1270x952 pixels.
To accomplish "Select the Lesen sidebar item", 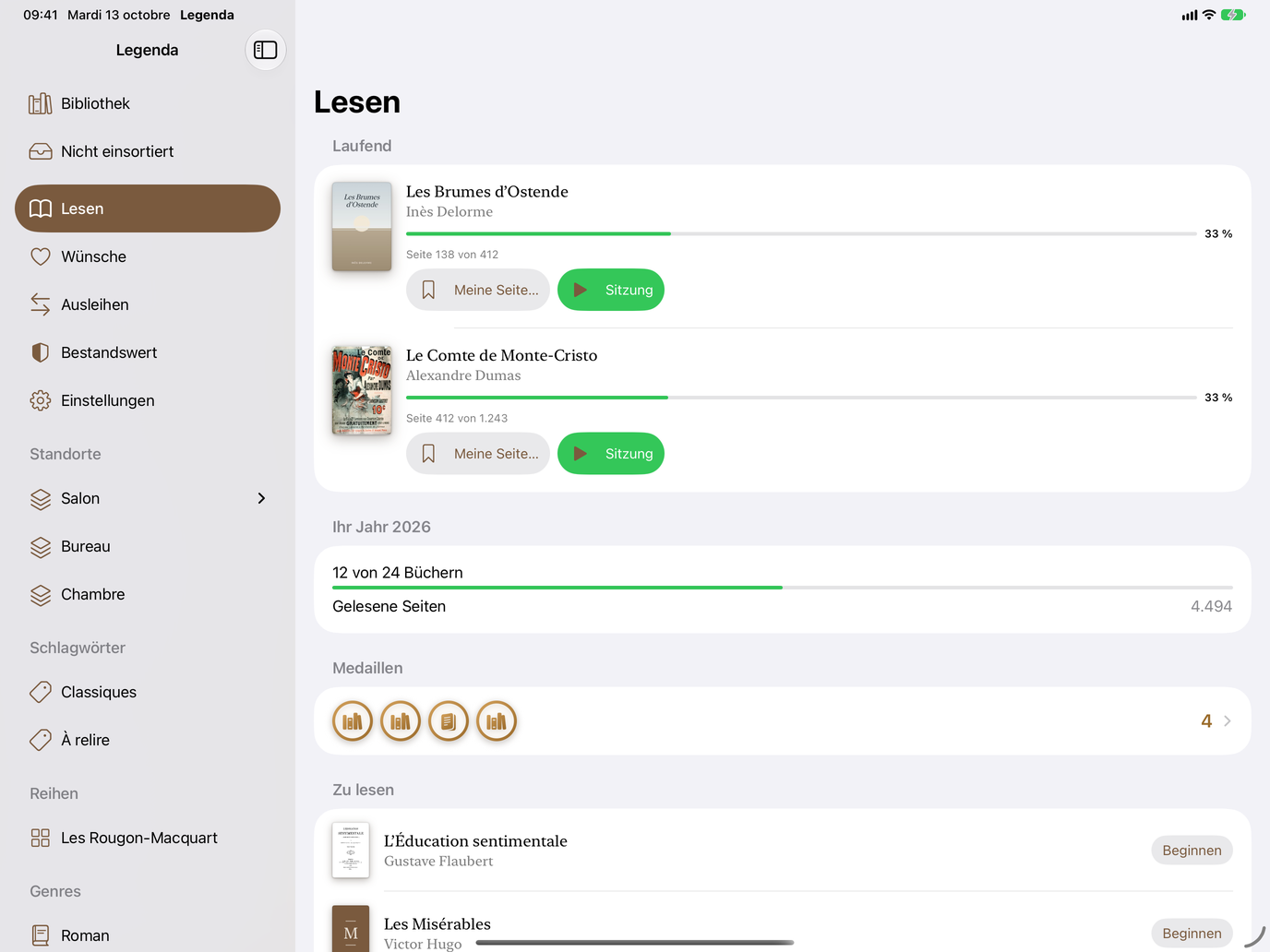I will [x=148, y=208].
